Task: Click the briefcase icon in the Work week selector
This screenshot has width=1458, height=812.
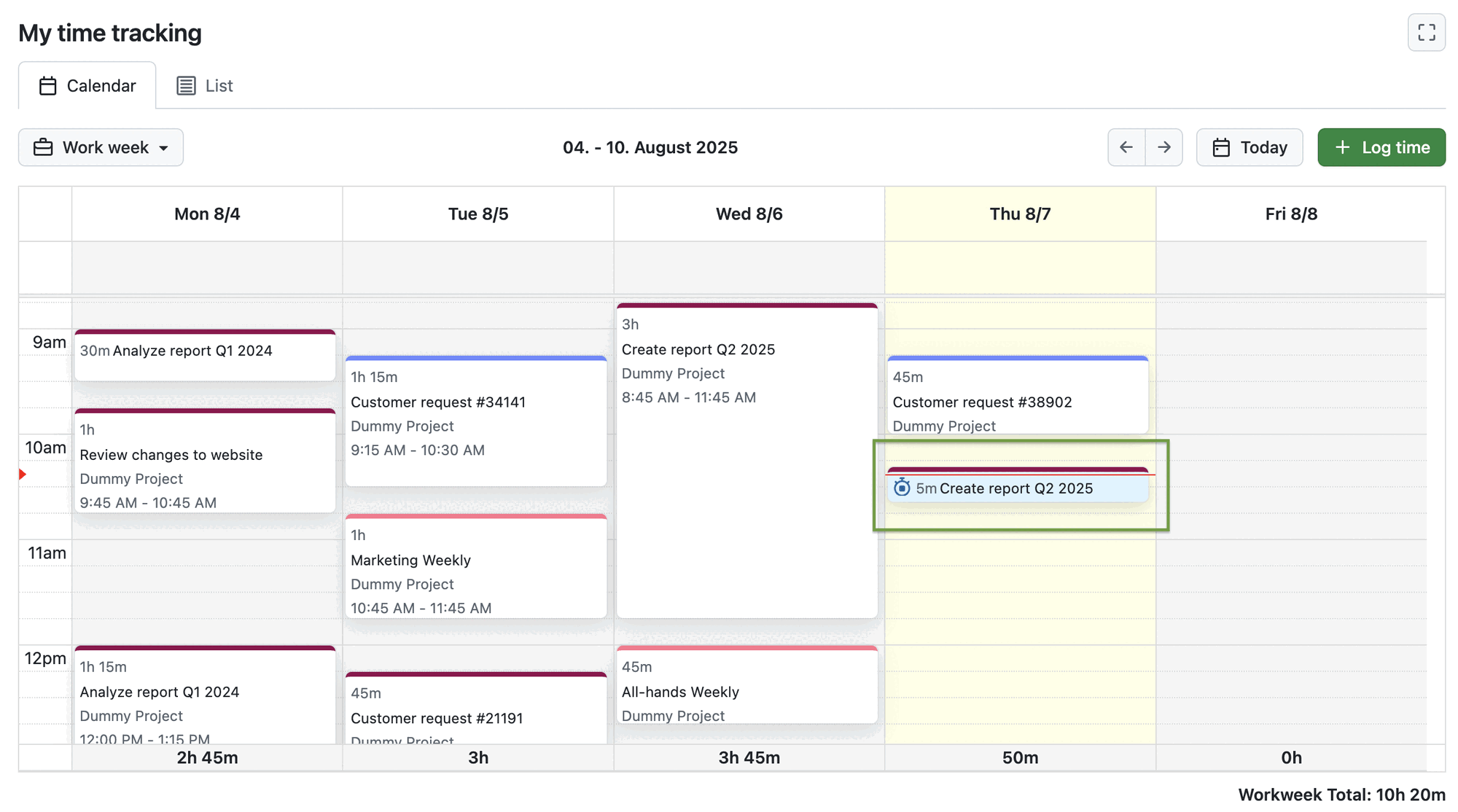Action: [x=44, y=147]
